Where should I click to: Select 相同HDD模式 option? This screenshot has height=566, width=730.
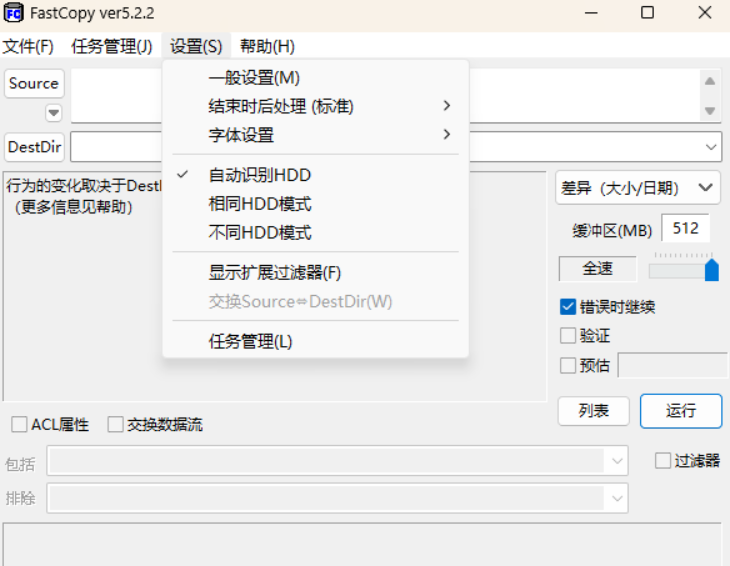pos(315,204)
